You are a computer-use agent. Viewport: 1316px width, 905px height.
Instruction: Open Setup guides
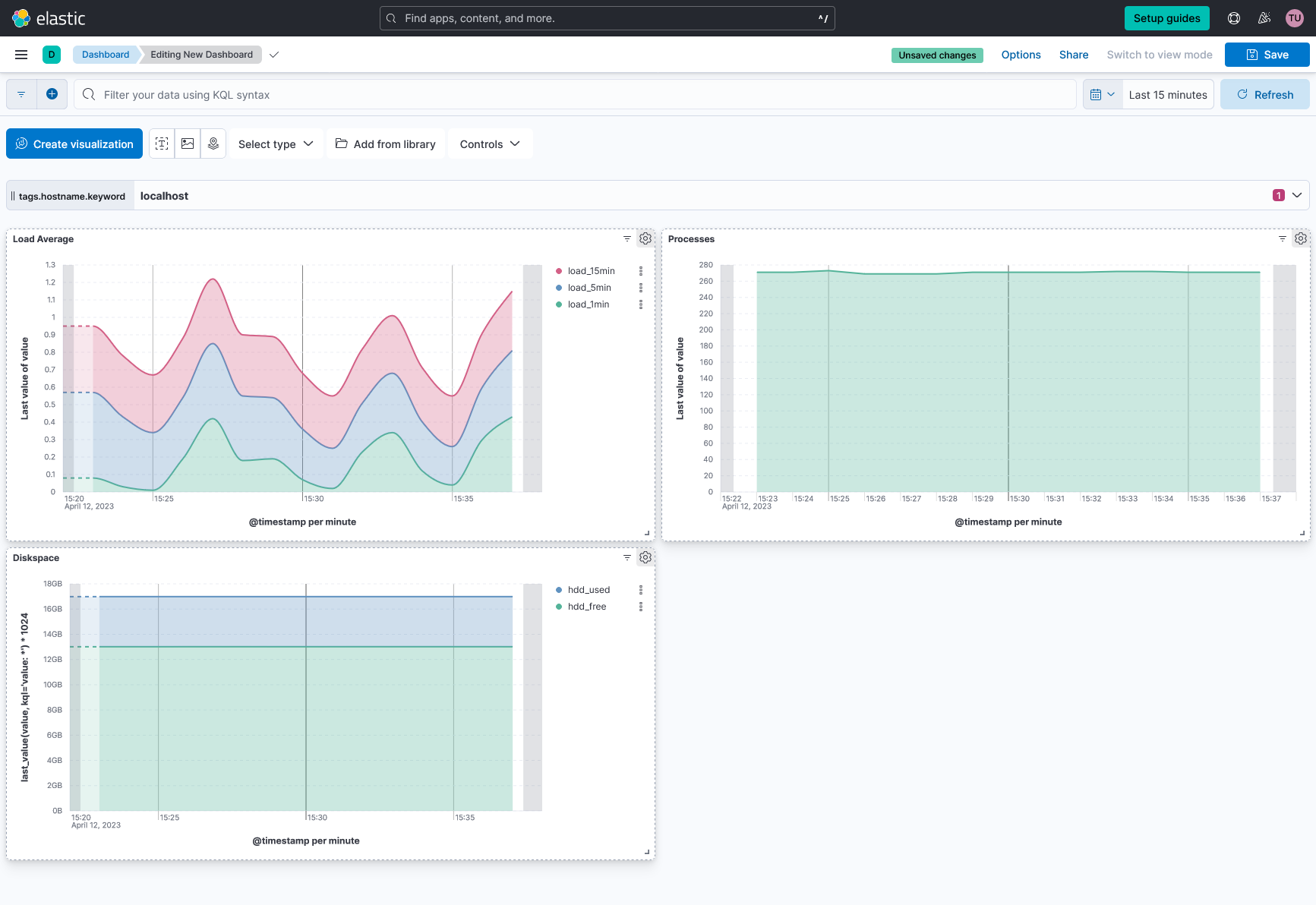[1166, 18]
